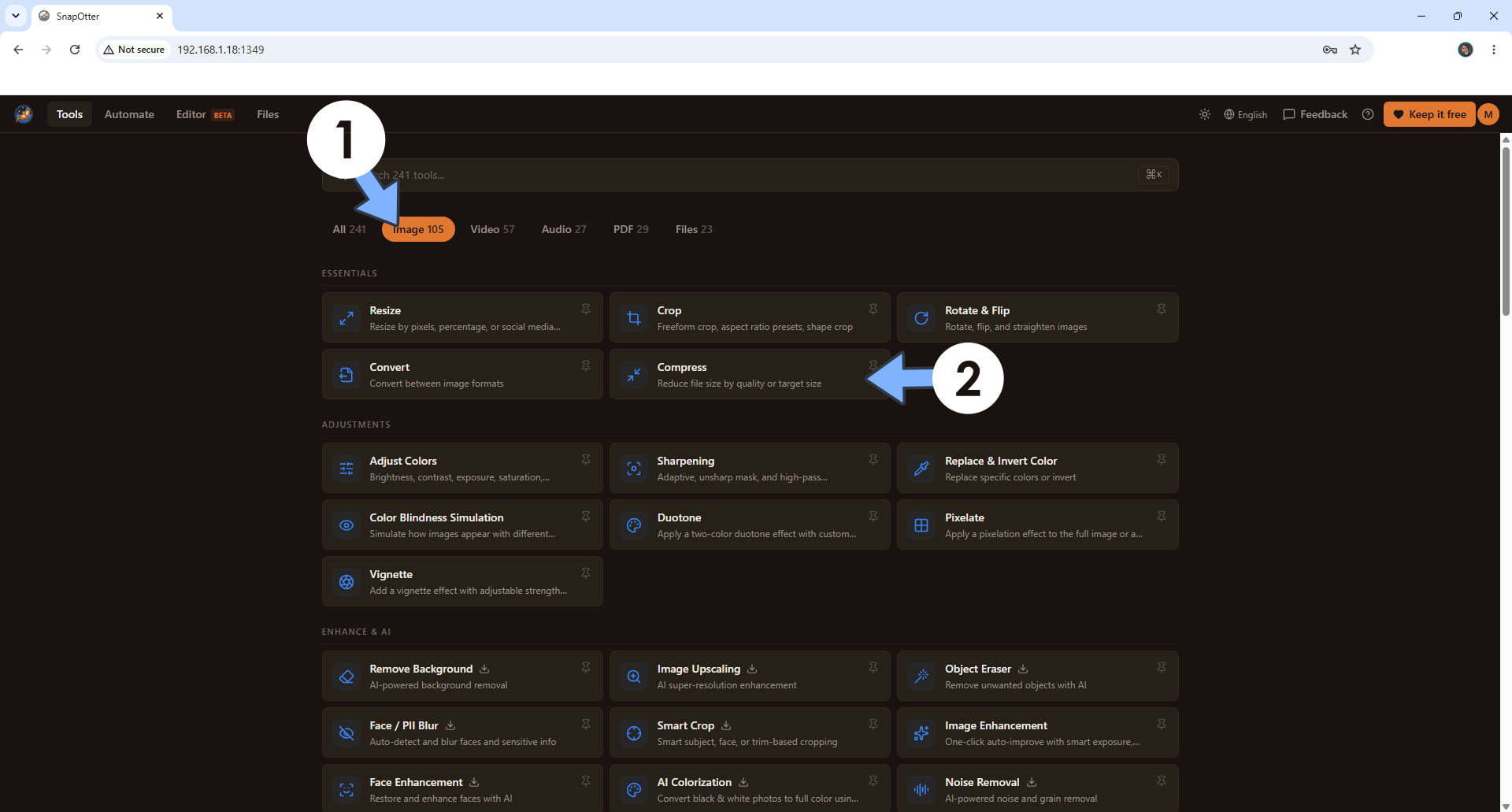Viewport: 1512px width, 812px height.
Task: Open the Adjust Colors sliders icon
Action: 346,469
